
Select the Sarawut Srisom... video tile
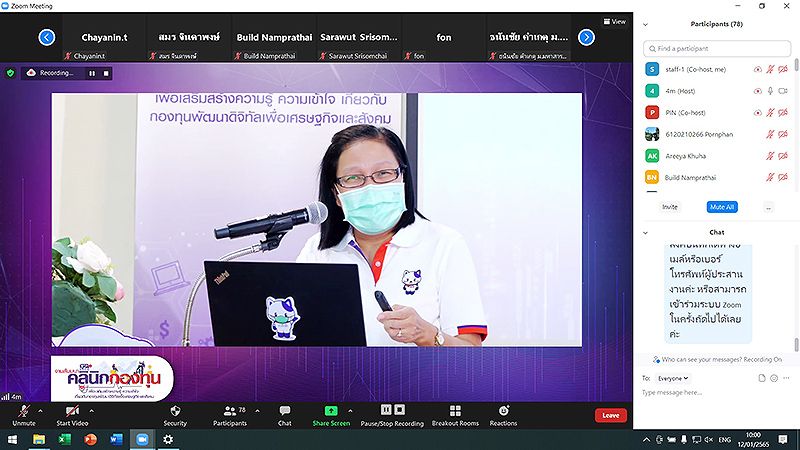pyautogui.click(x=359, y=38)
